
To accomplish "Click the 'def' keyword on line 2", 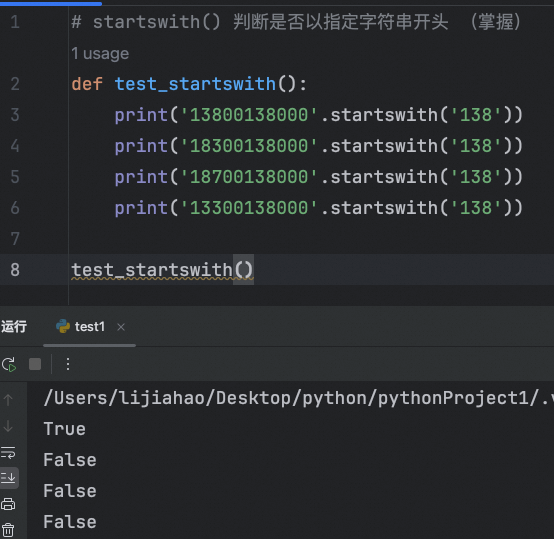I will coord(87,84).
